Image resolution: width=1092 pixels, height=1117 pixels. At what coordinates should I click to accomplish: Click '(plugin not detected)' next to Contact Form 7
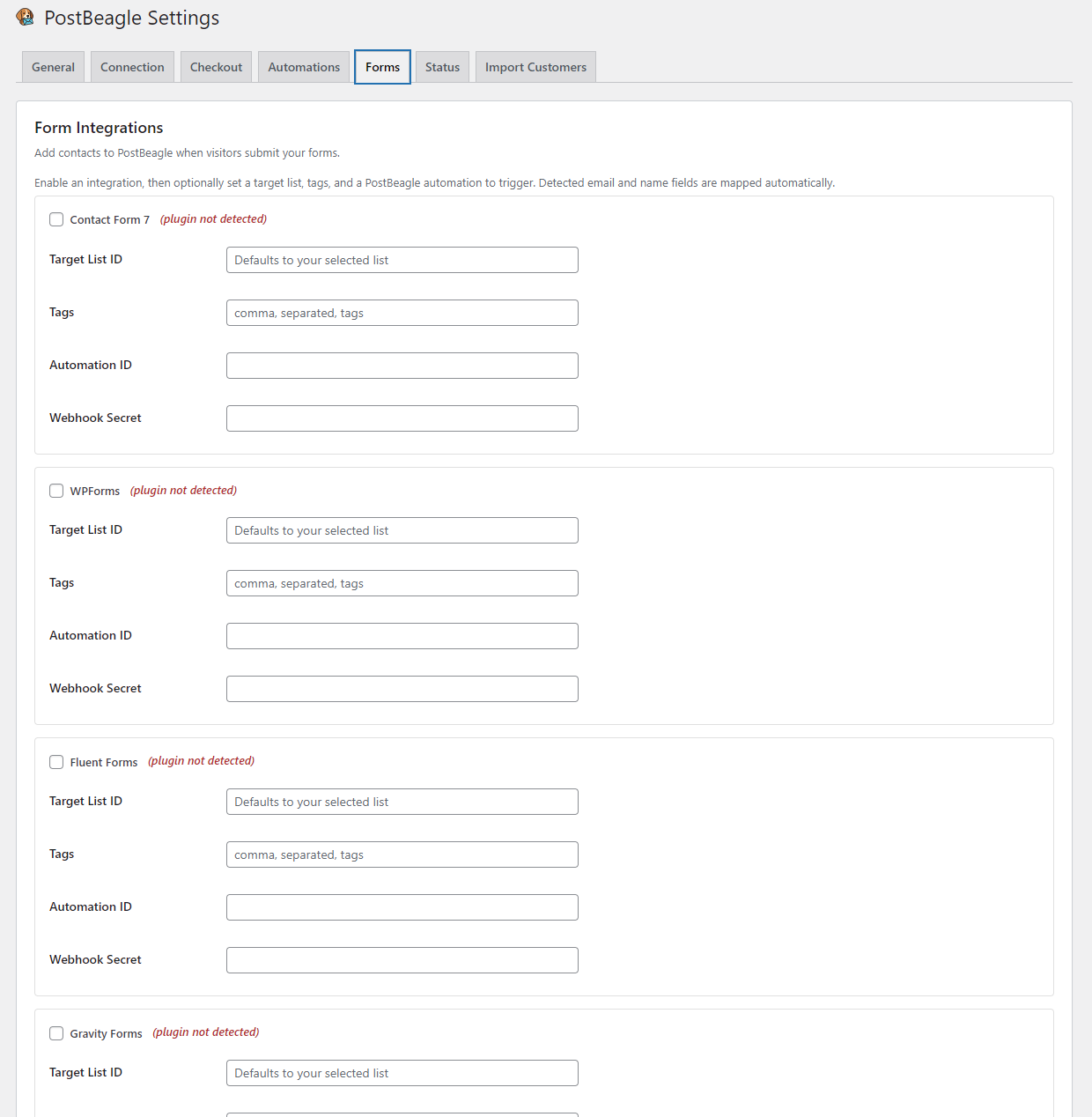(x=213, y=219)
